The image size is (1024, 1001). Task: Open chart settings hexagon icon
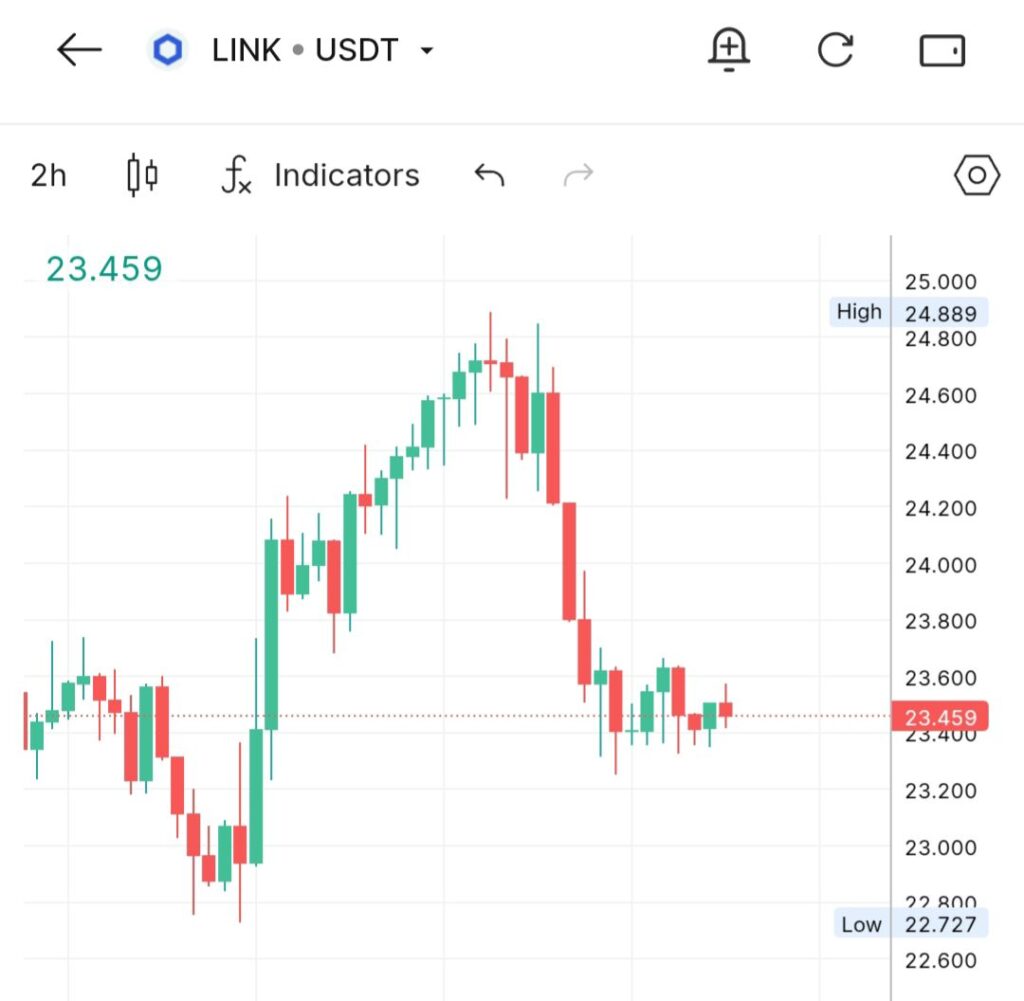point(976,176)
